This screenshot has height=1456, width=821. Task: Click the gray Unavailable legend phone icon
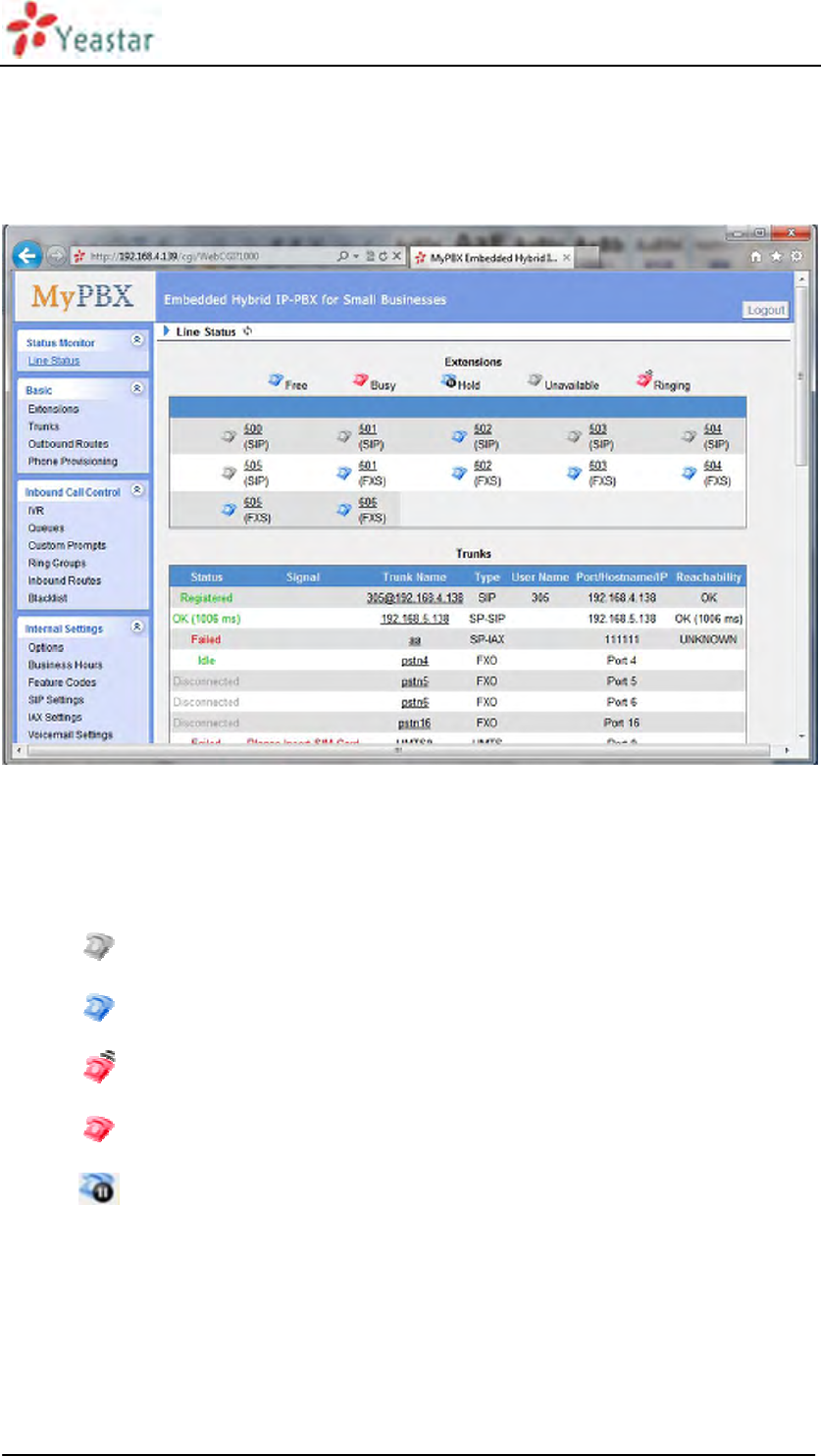point(535,380)
